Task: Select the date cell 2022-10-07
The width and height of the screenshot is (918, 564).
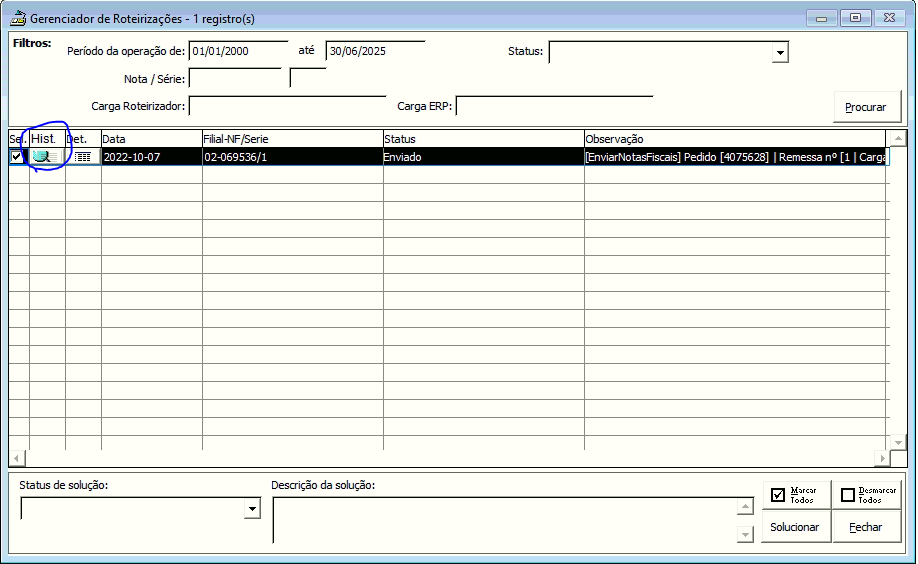Action: pyautogui.click(x=152, y=157)
